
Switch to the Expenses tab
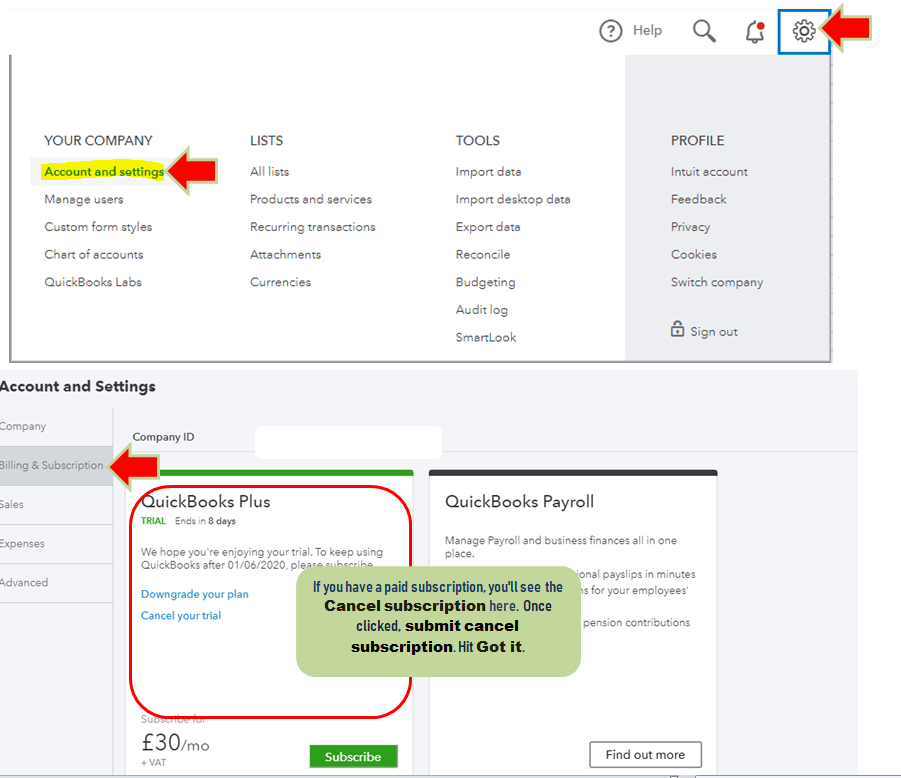(56, 544)
